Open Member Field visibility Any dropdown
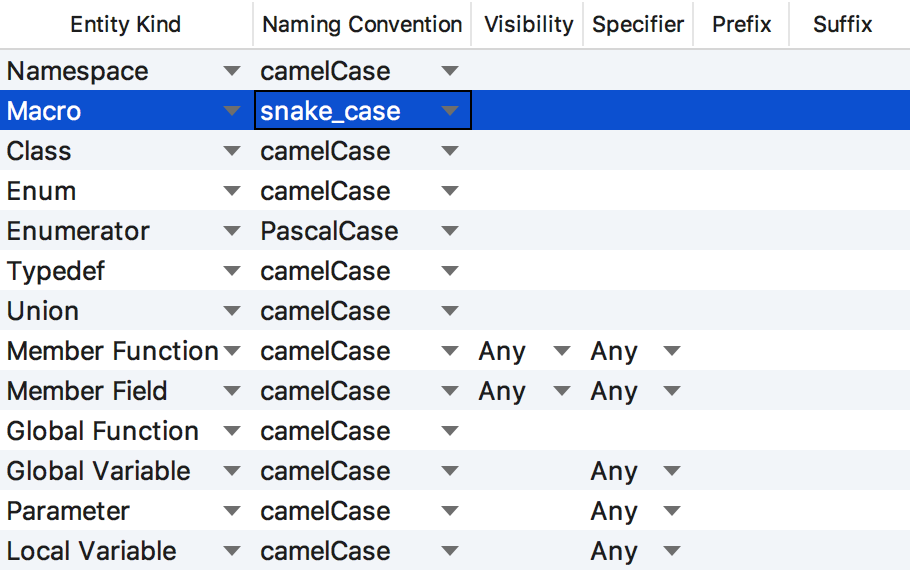The image size is (910, 572). tap(561, 391)
